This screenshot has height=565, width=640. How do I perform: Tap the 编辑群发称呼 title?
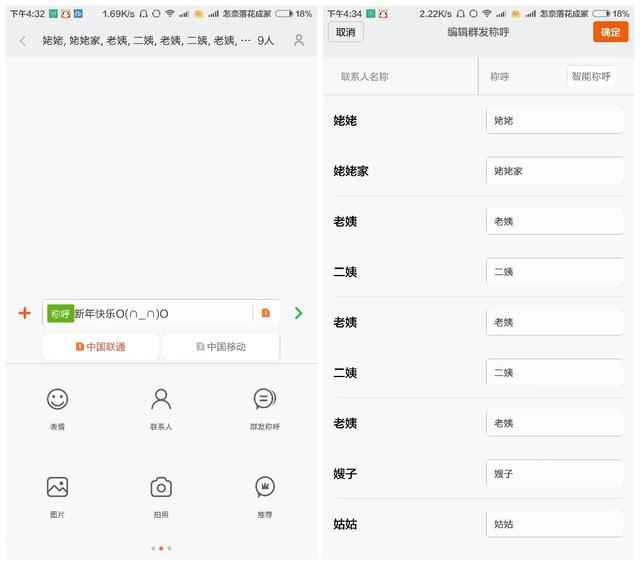pos(478,32)
